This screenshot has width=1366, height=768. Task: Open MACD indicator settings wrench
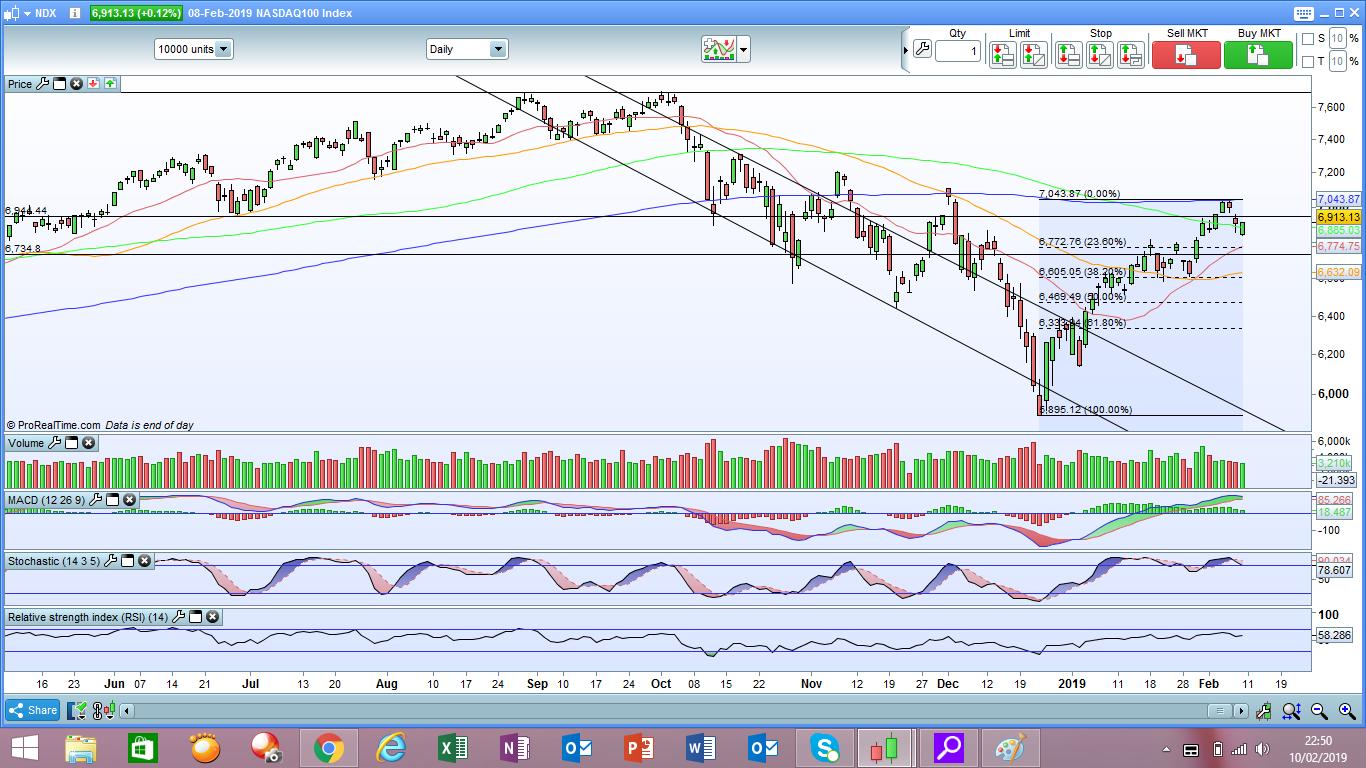(97, 499)
